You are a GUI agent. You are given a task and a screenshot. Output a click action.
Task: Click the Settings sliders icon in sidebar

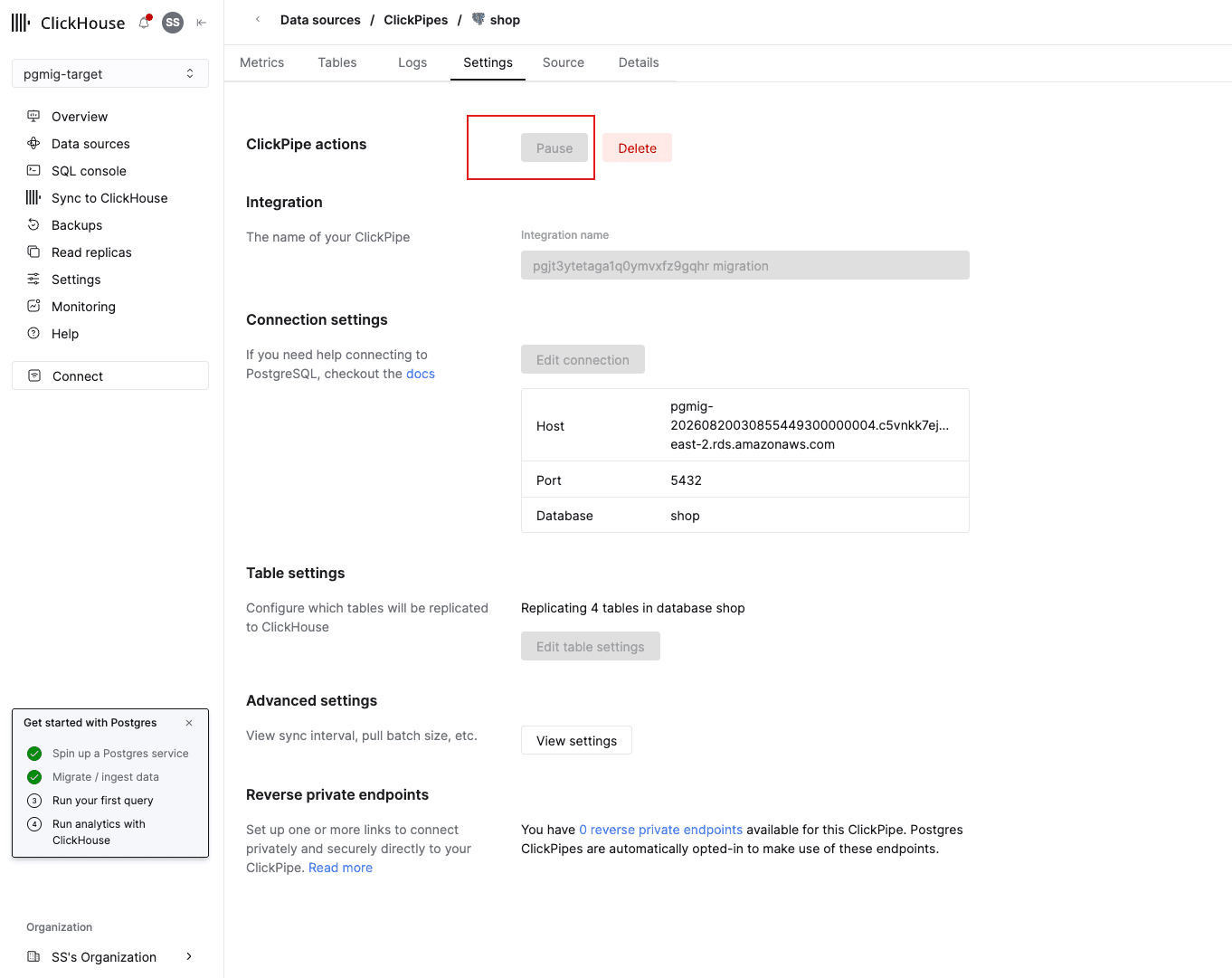tap(33, 279)
